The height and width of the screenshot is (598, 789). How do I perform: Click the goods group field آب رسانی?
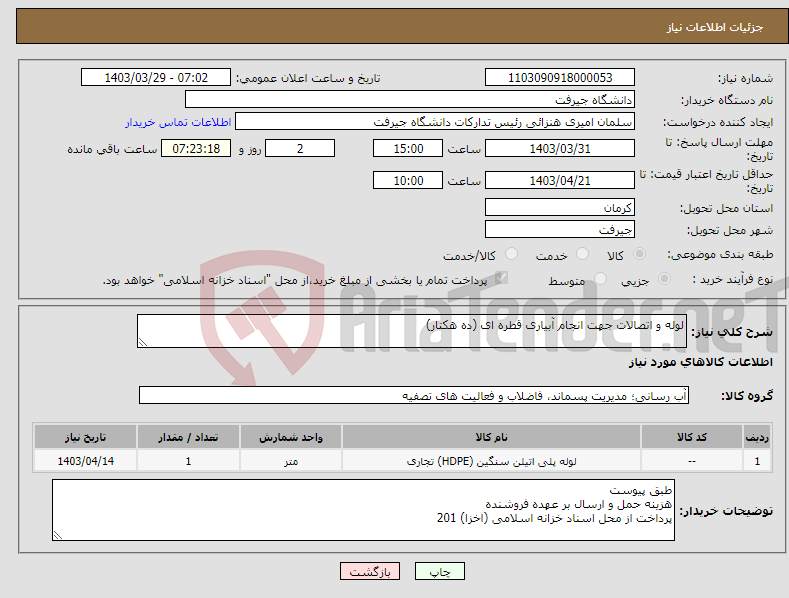pos(414,395)
